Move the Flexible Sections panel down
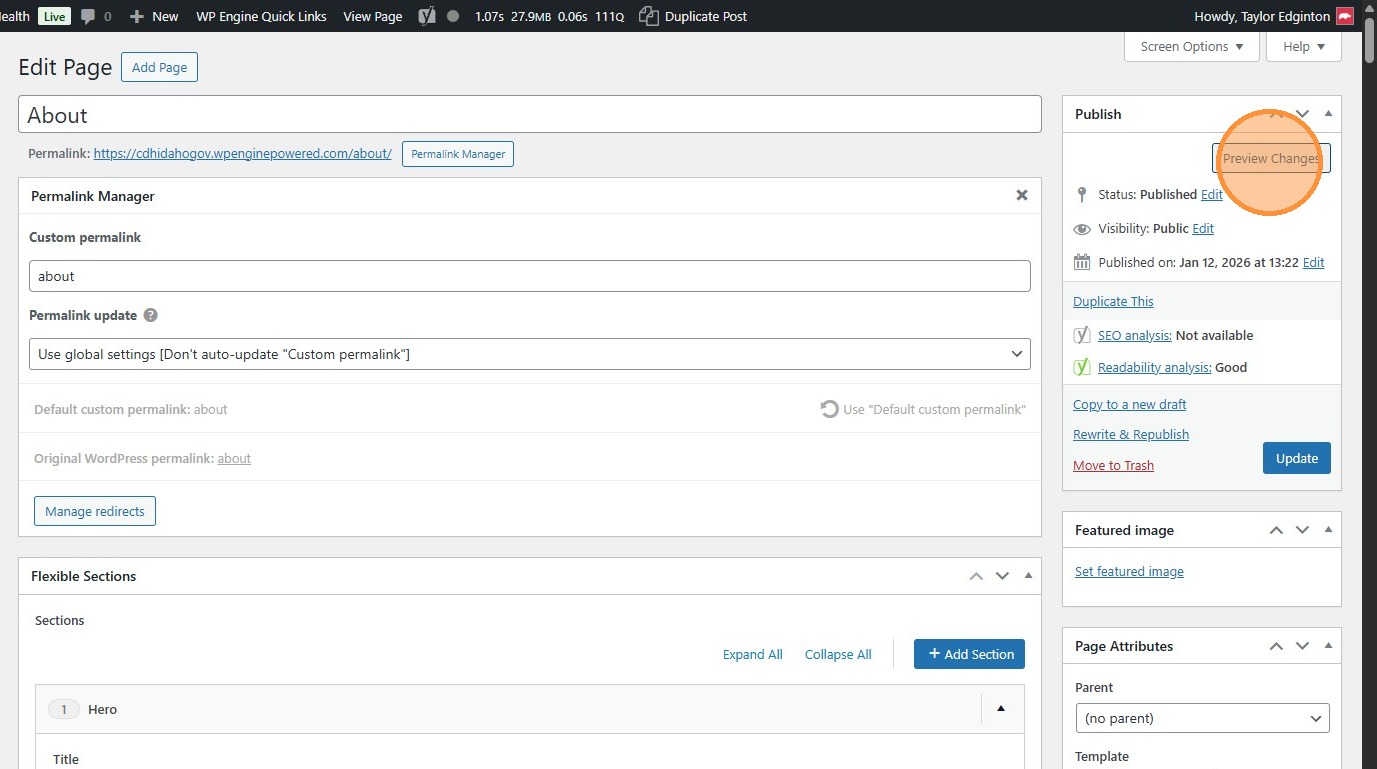The height and width of the screenshot is (769, 1377). click(x=1002, y=576)
